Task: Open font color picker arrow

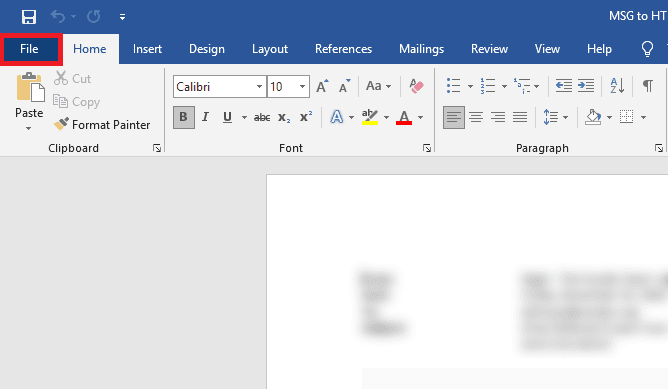Action: point(420,118)
